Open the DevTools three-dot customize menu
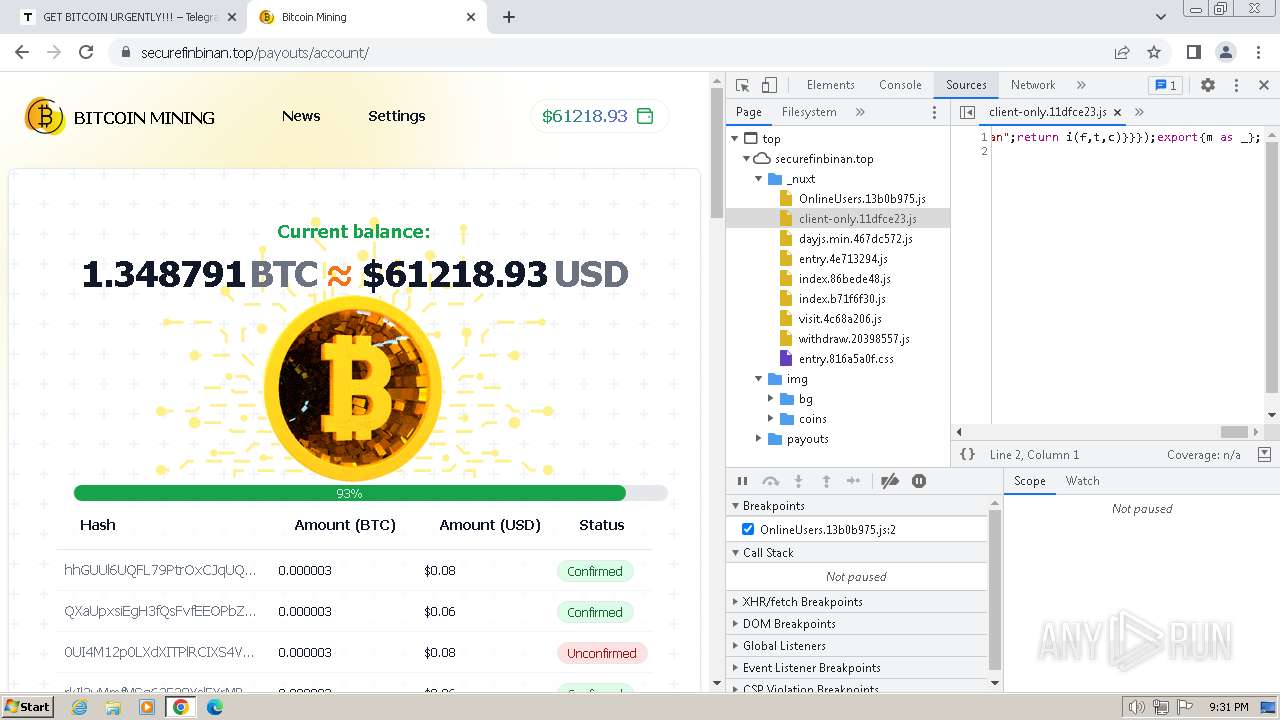The image size is (1280, 720). [1236, 85]
